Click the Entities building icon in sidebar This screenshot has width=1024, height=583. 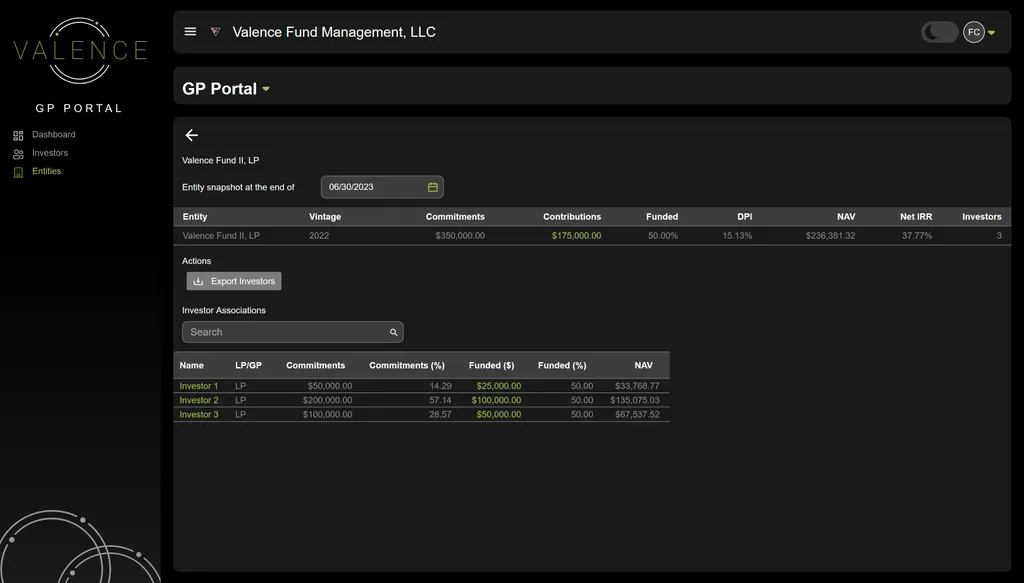click(18, 172)
